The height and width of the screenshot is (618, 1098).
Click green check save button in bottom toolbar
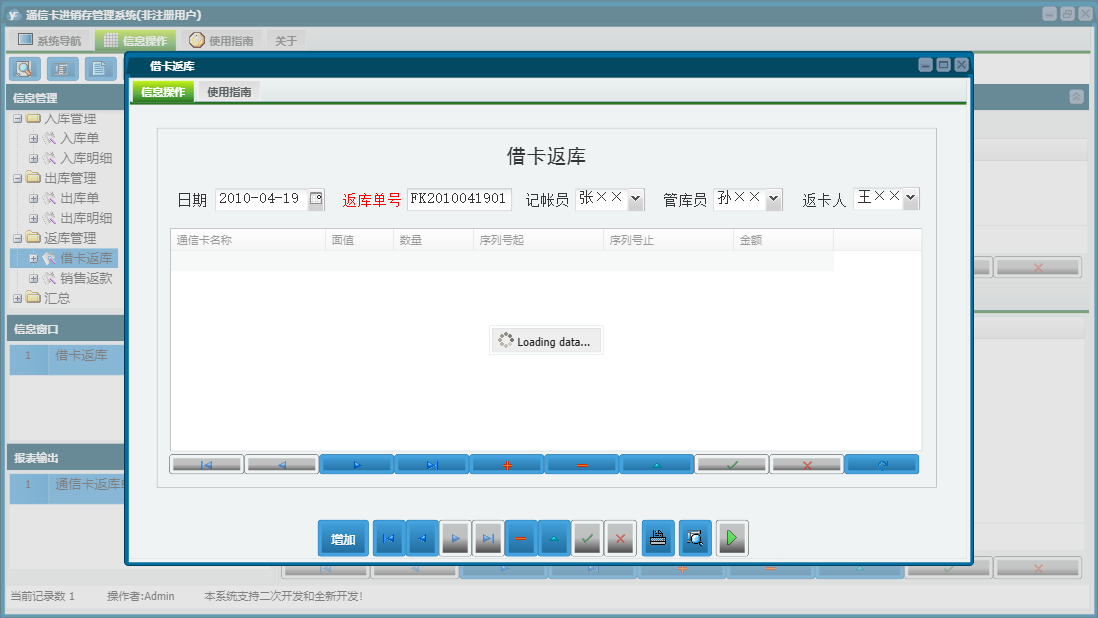coord(588,538)
